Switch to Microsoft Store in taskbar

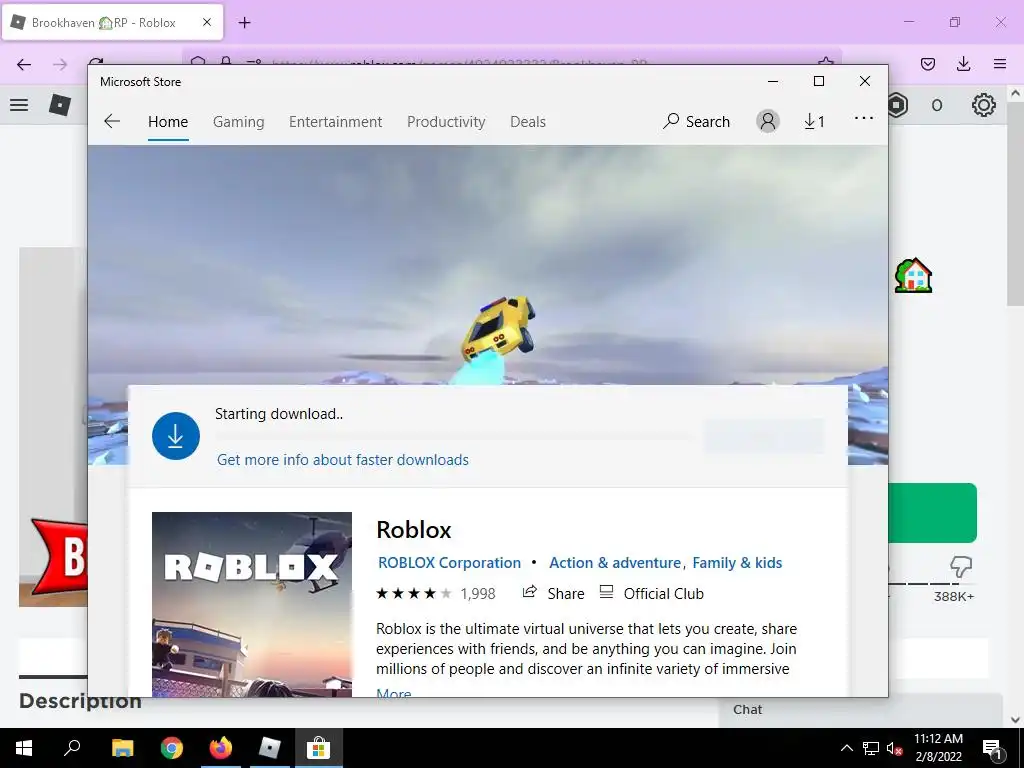point(319,748)
